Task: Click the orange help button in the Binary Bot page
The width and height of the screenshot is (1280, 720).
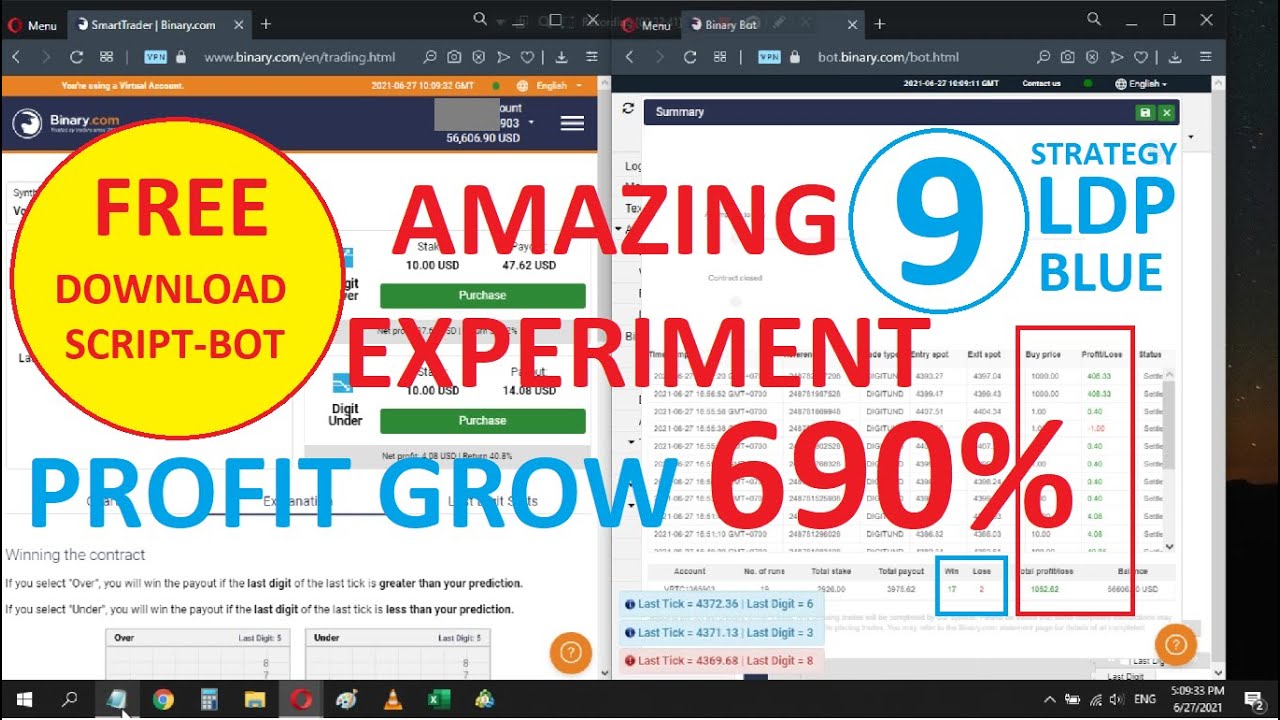Action: click(x=1176, y=644)
